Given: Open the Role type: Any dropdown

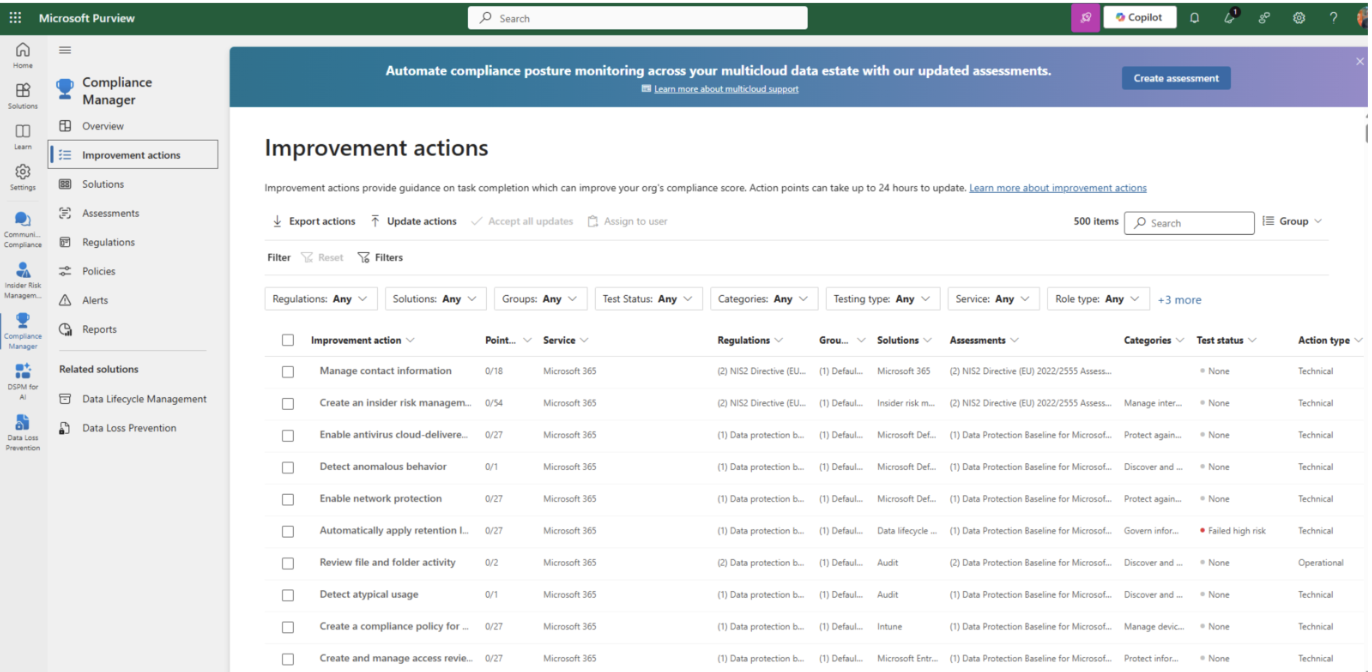Looking at the screenshot, I should [1098, 299].
